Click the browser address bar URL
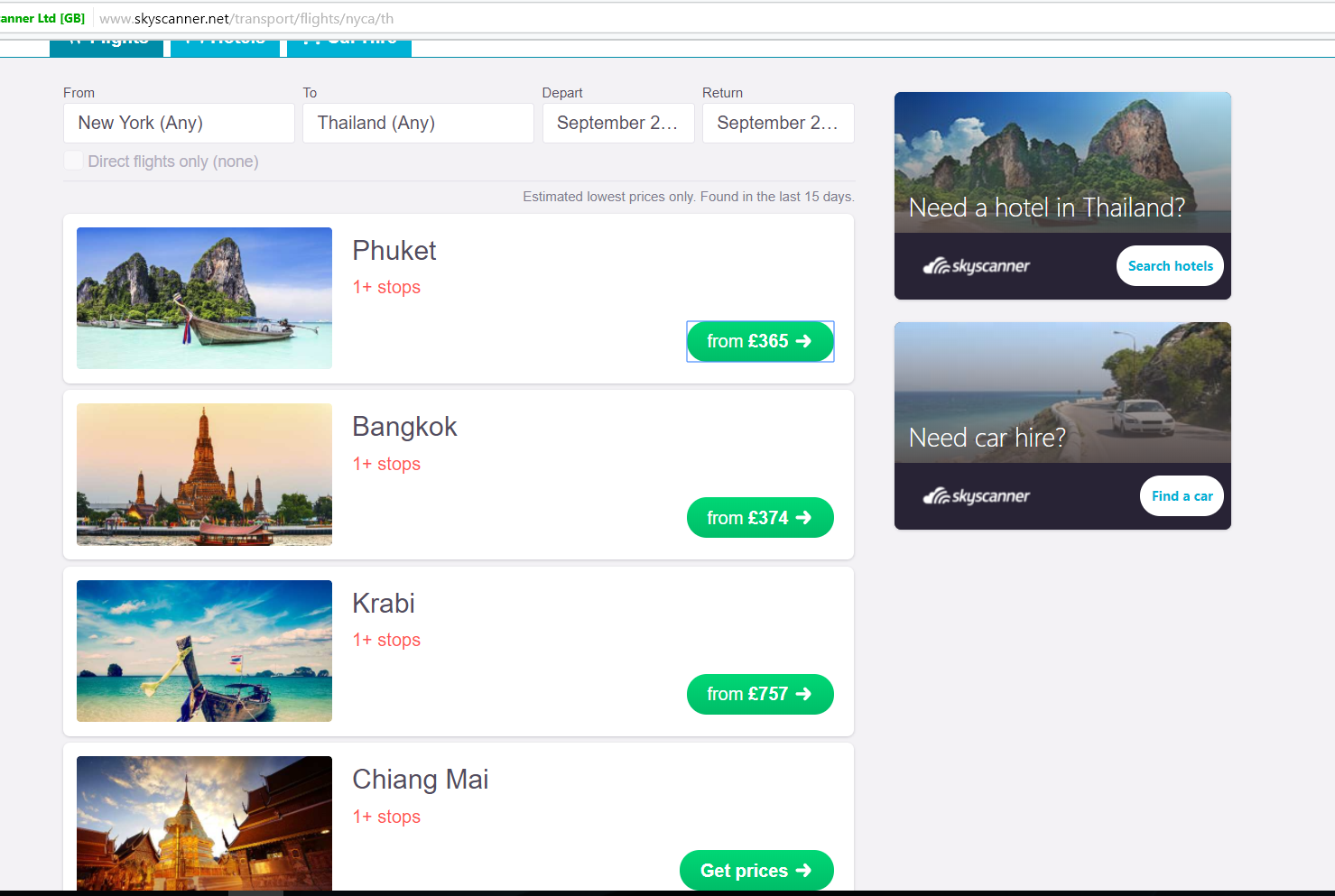 [246, 19]
